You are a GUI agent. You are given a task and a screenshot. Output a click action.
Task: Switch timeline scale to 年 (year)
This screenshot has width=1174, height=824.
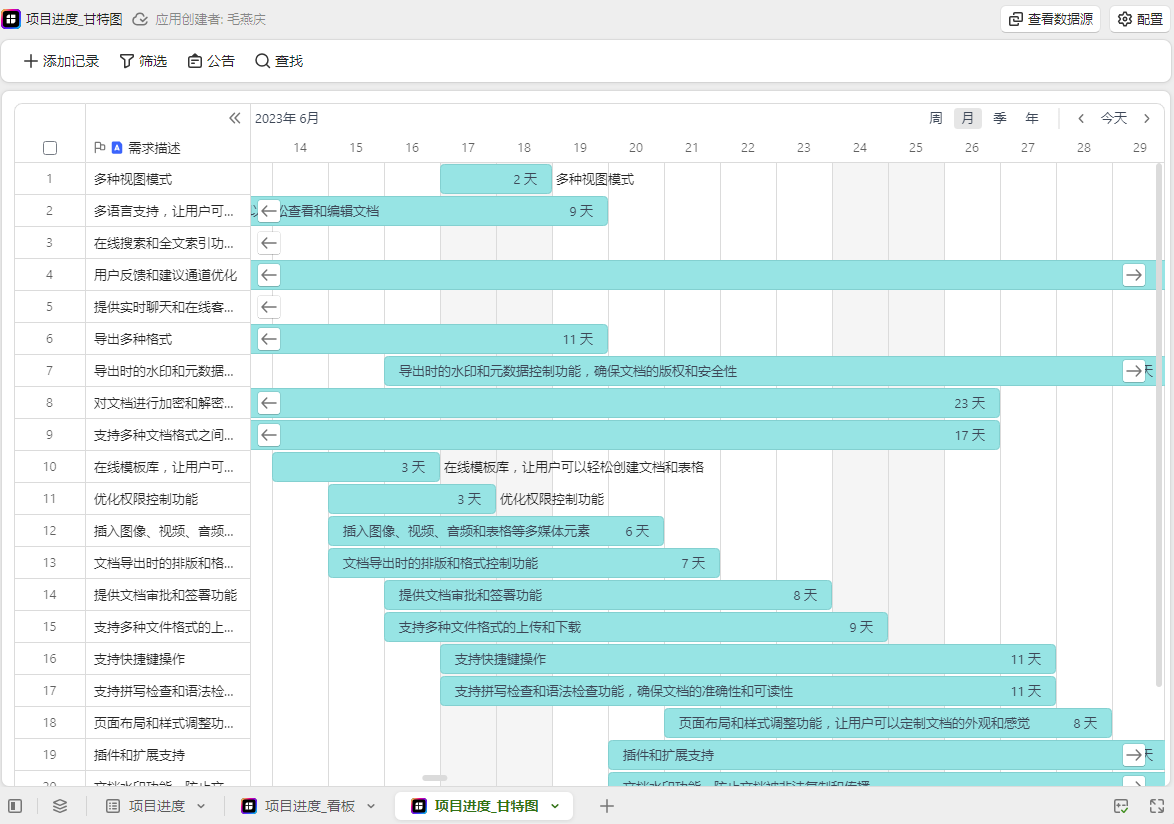click(x=1031, y=118)
